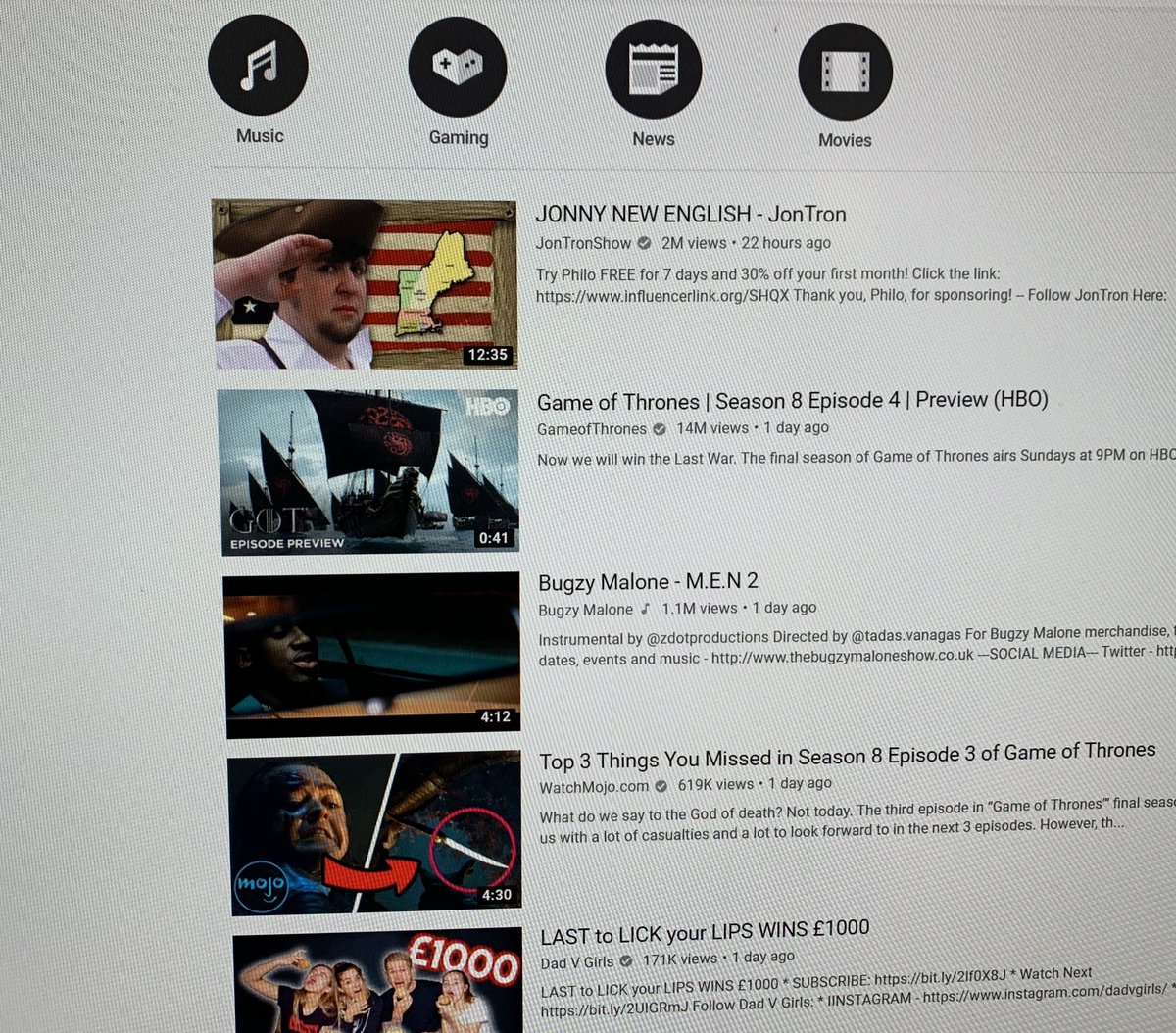The width and height of the screenshot is (1176, 1033).
Task: Click the 4:30 duration badge
Action: pos(496,895)
